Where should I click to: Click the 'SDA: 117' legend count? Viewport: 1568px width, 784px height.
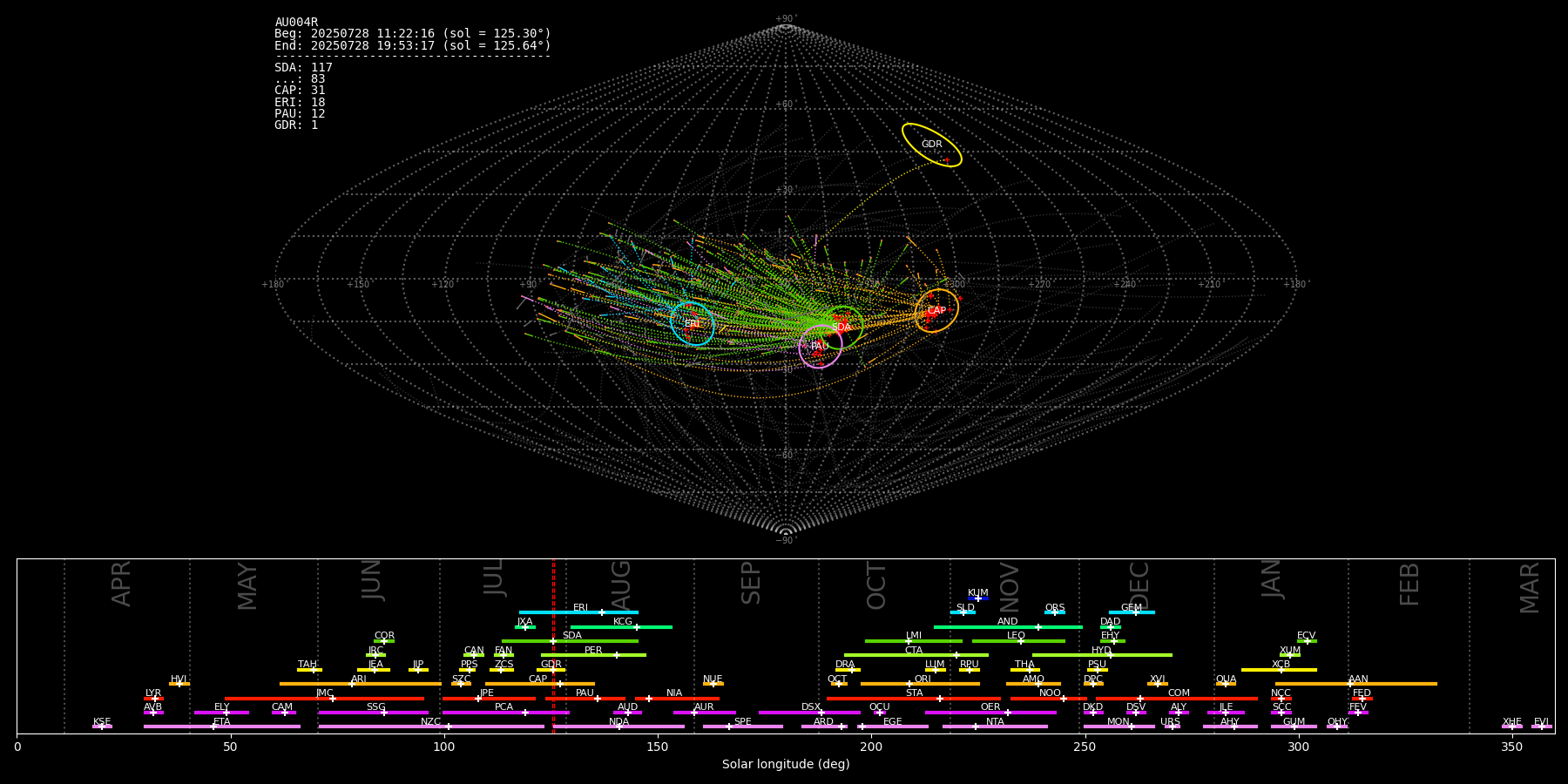tap(303, 68)
